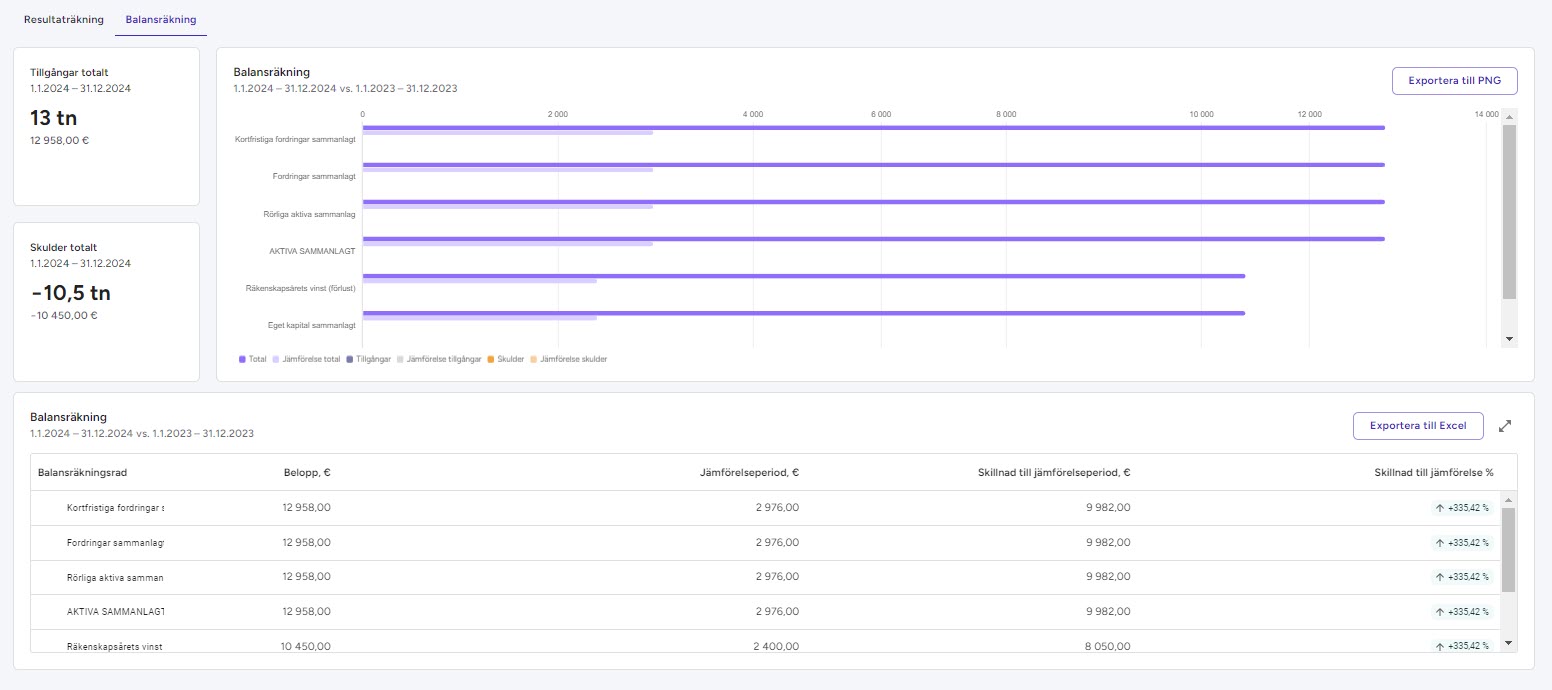Select the Räkenskapsårets vinst table row label
This screenshot has height=690, width=1552.
point(115,646)
